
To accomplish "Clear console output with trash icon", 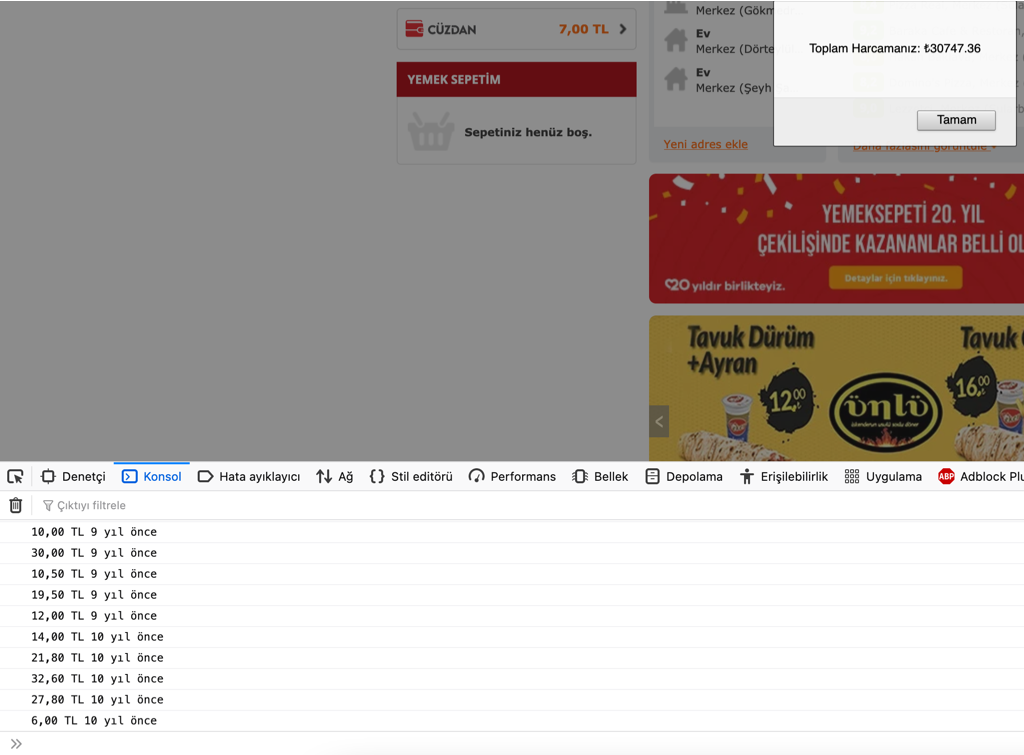I will pyautogui.click(x=16, y=505).
